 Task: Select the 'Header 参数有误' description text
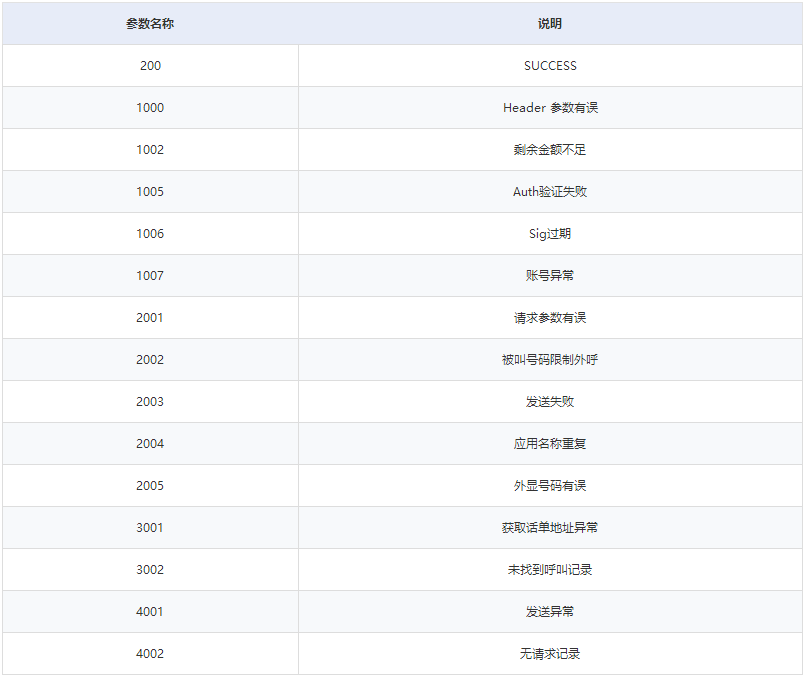[550, 108]
